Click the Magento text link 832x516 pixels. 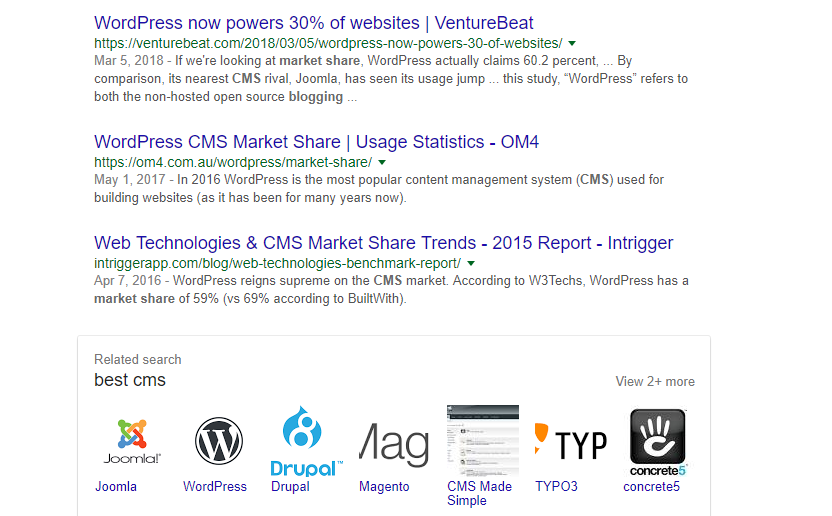tap(384, 487)
